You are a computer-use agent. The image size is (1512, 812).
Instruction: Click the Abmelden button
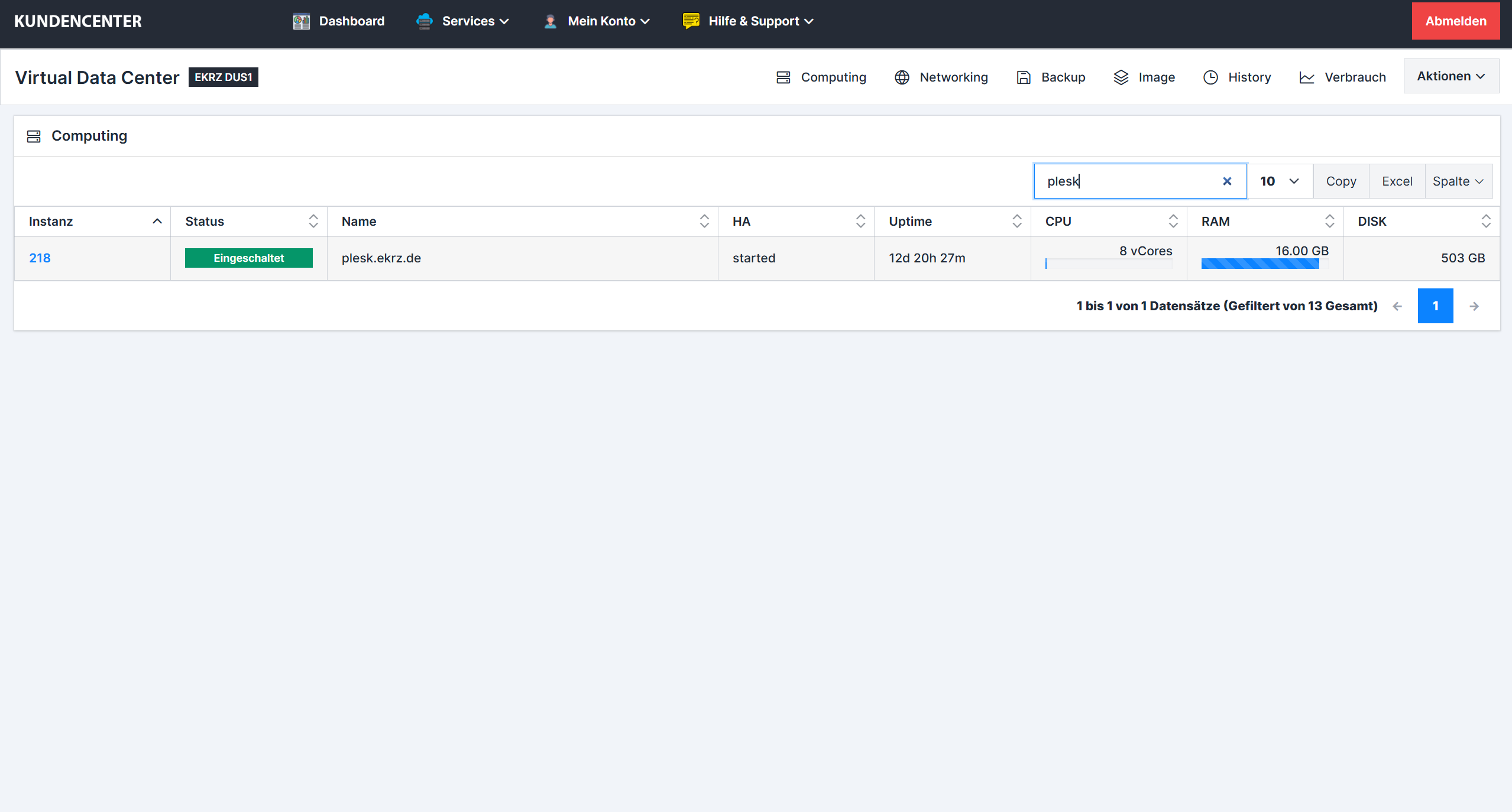point(1455,21)
